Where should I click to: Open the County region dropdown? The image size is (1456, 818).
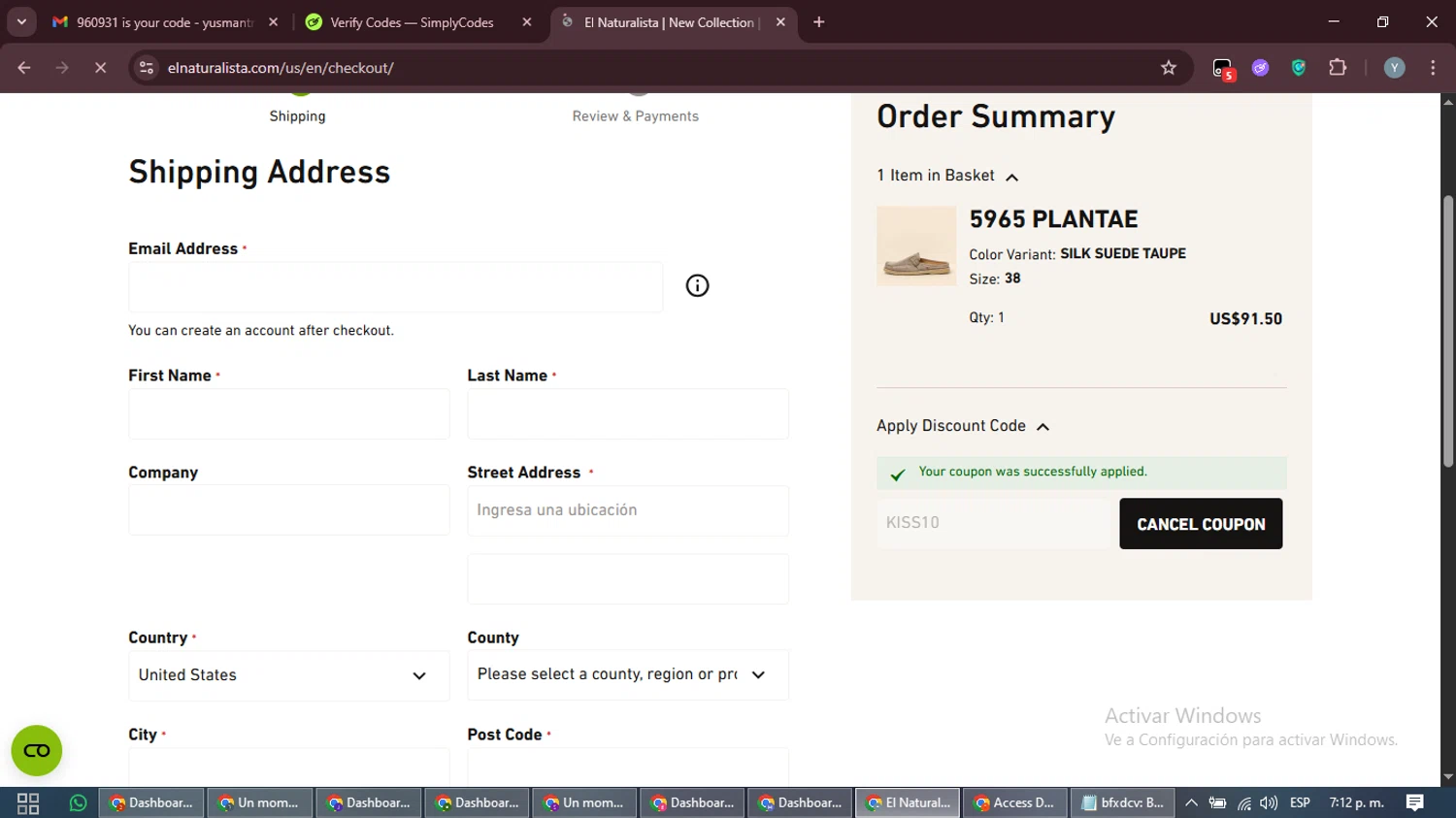[628, 674]
